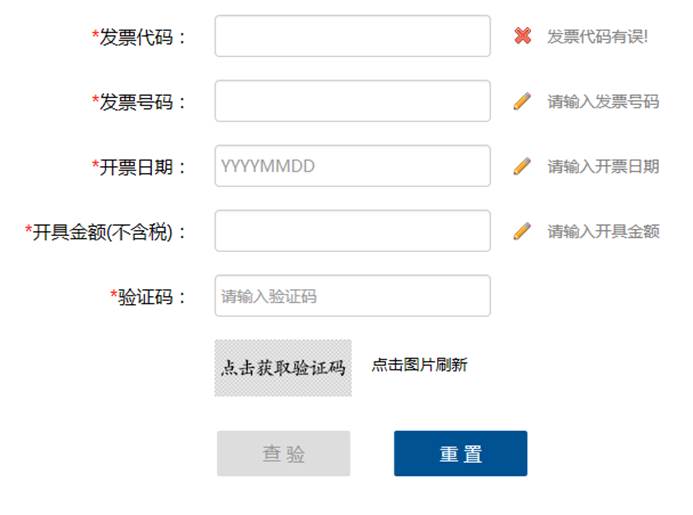
Task: Focus the 发票号码 input field
Action: tap(353, 101)
